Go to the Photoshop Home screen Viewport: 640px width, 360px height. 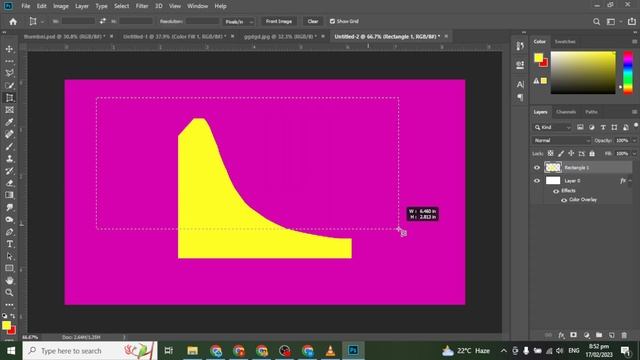tap(13, 22)
